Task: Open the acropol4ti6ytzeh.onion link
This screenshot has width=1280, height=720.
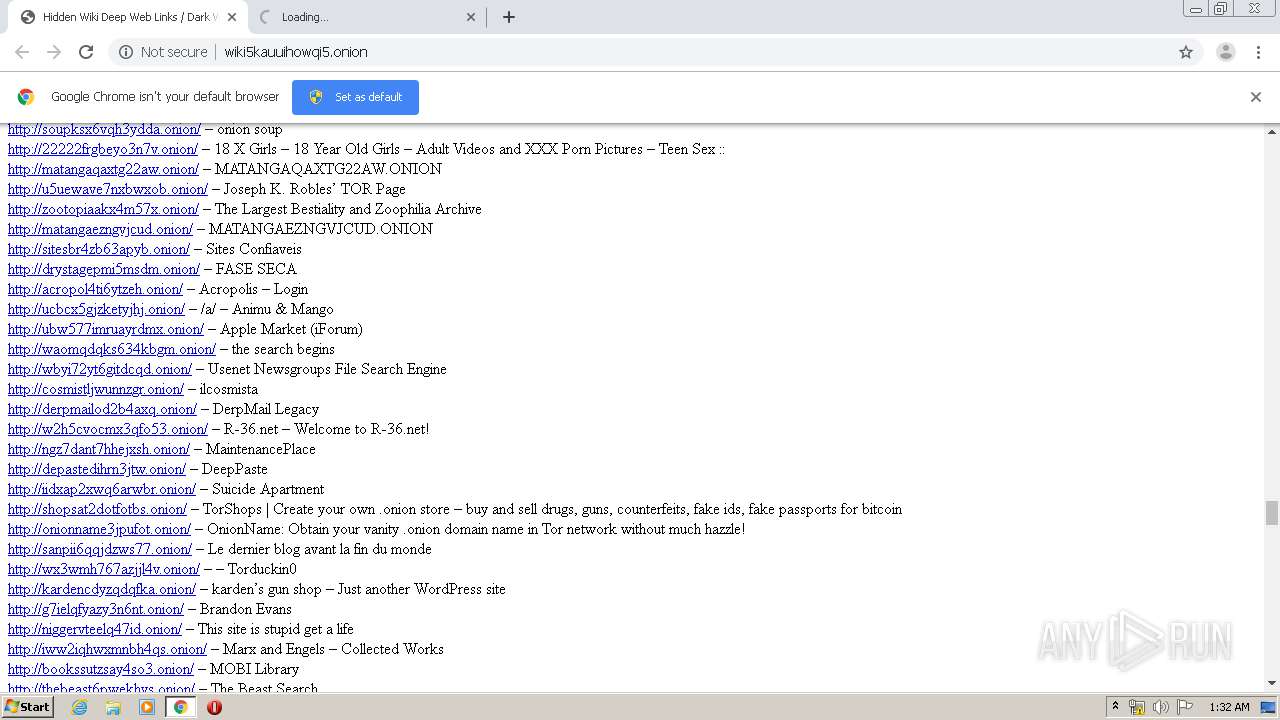Action: tap(95, 289)
